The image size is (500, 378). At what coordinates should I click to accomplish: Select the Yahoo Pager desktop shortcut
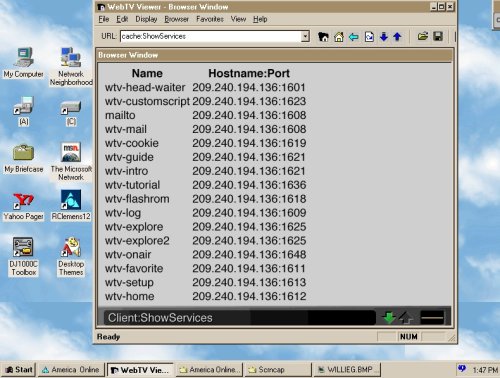[x=24, y=206]
